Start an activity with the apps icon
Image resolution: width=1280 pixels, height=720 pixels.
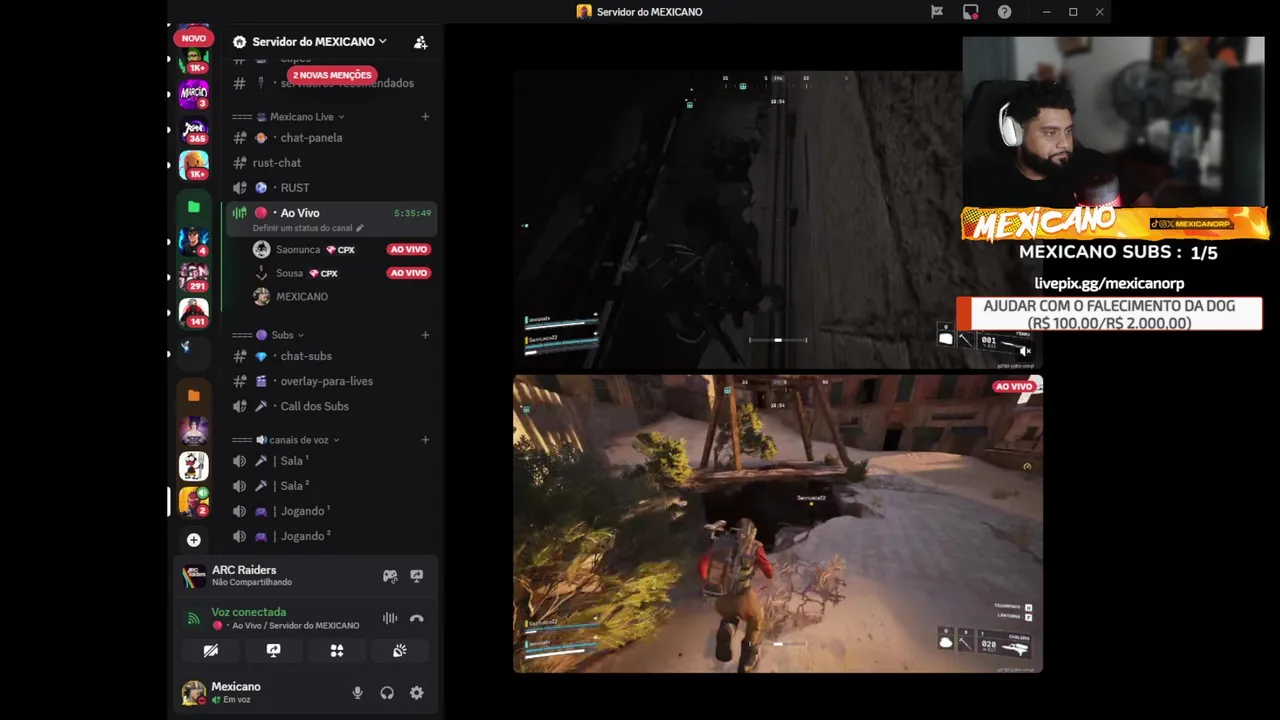(337, 651)
